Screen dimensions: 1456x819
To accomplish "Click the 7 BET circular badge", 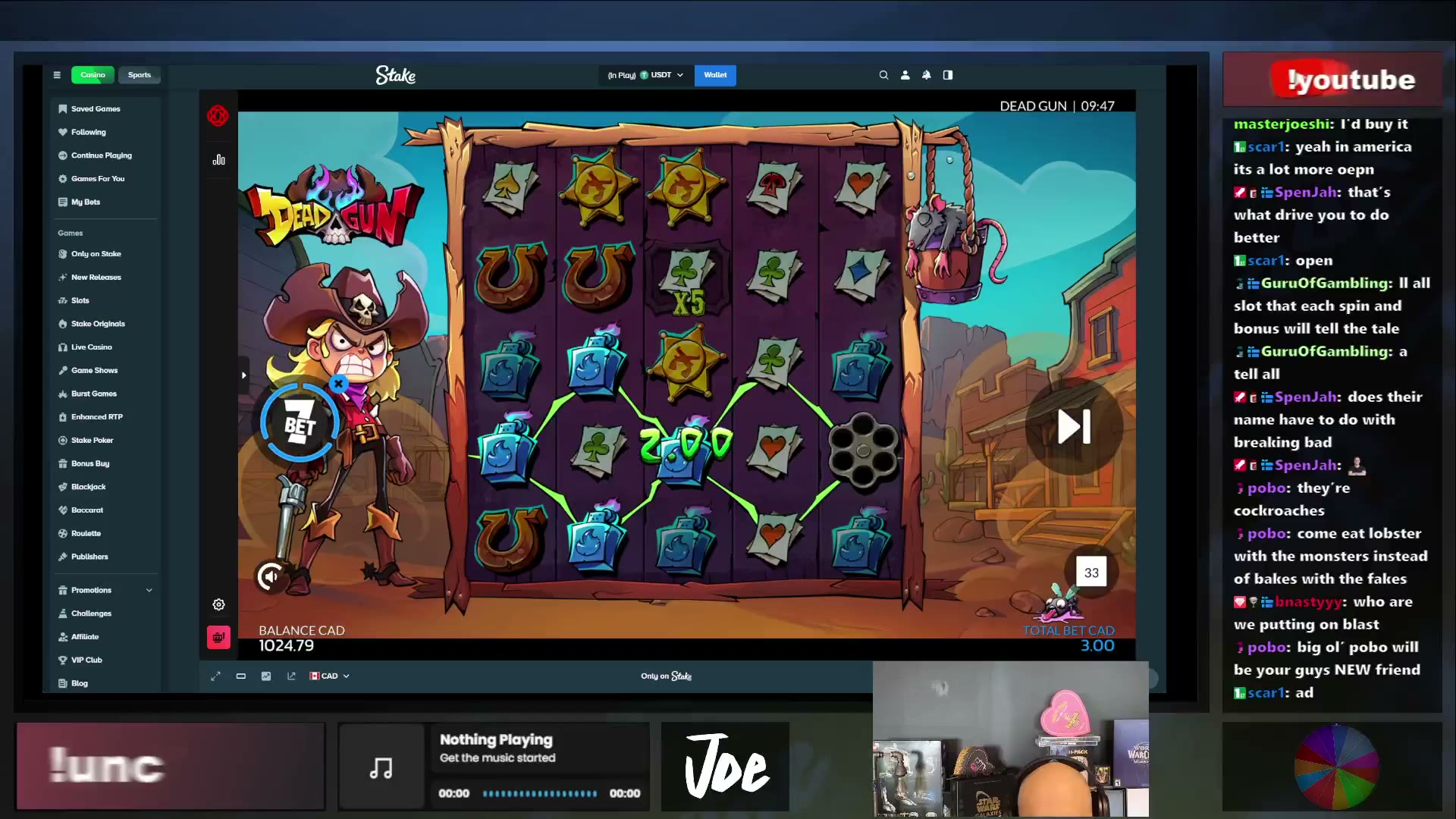I will pos(300,423).
